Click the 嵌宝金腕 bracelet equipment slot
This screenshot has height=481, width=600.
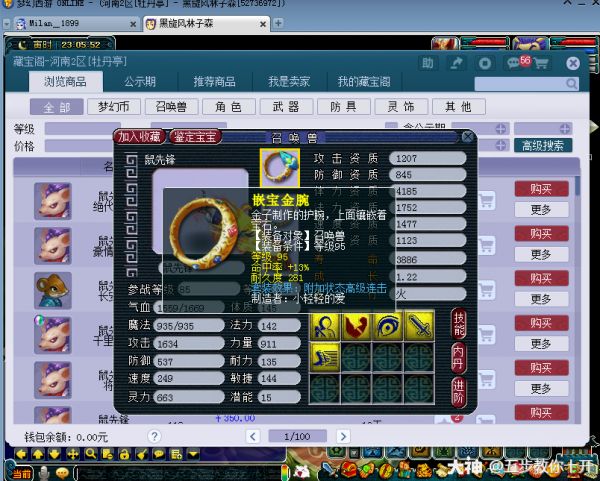point(280,168)
